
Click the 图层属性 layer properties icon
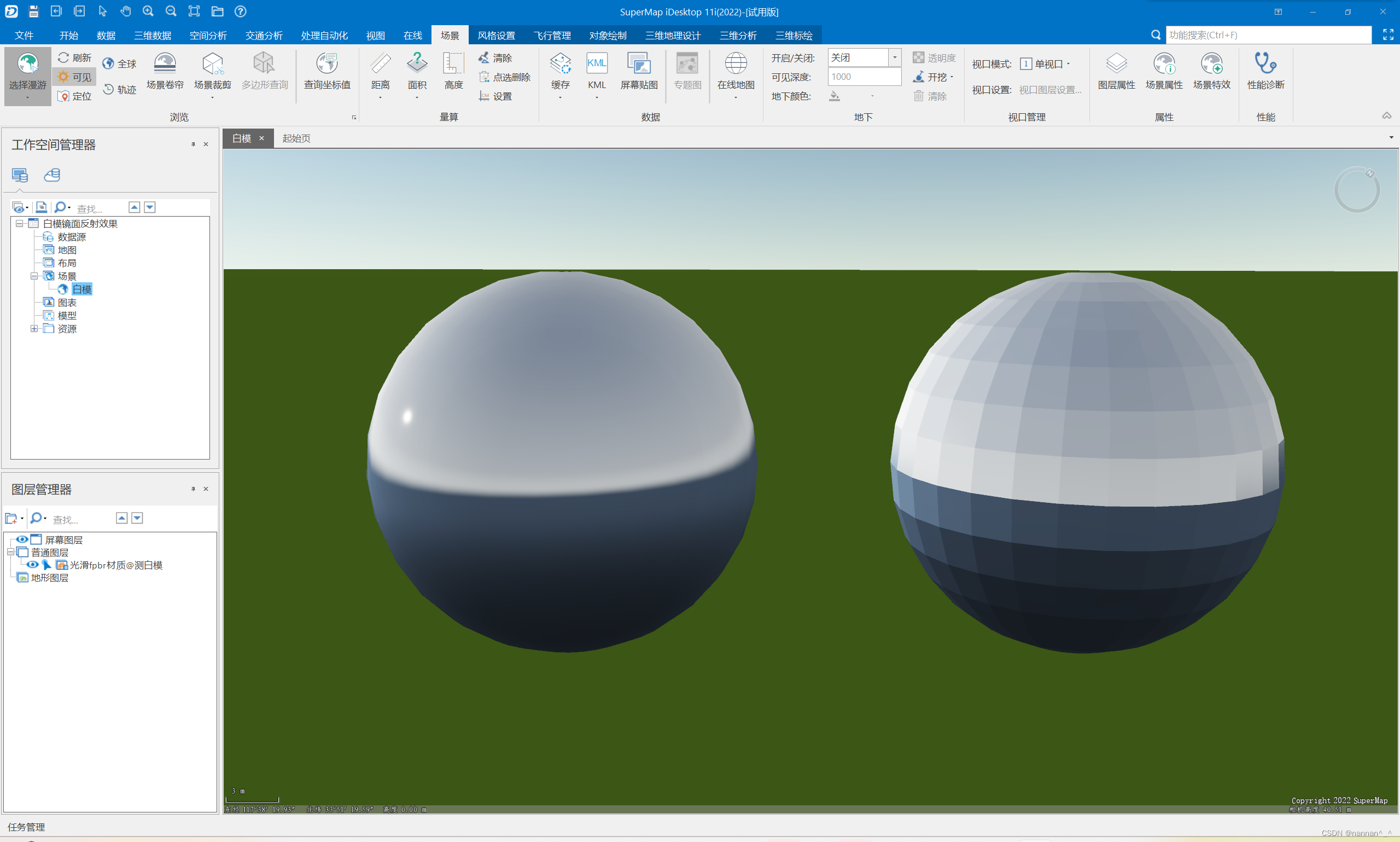pos(1116,64)
